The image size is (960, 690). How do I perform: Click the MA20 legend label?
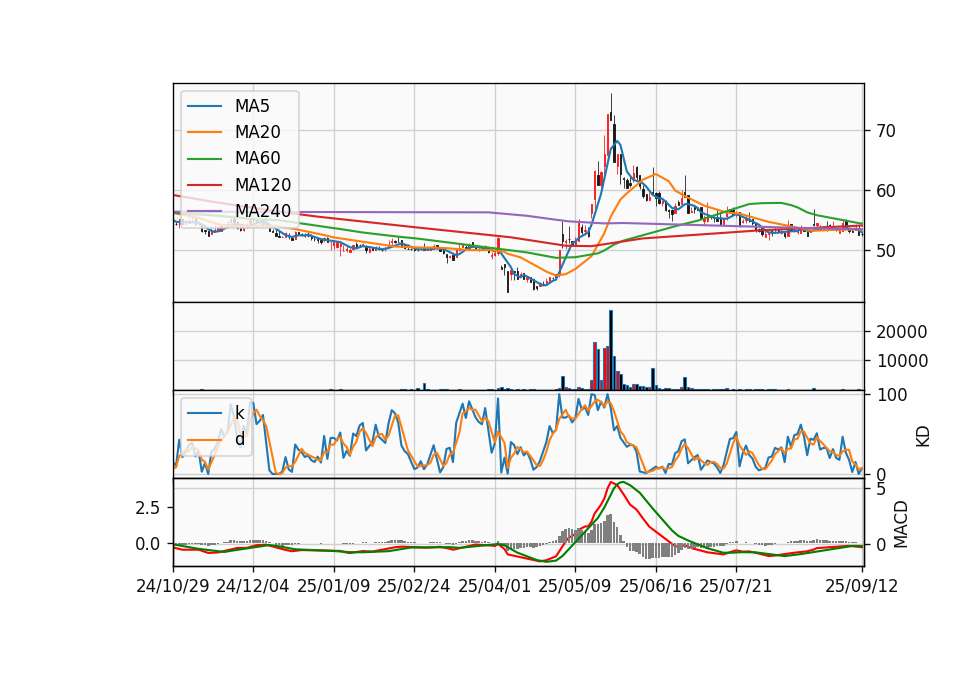(258, 132)
